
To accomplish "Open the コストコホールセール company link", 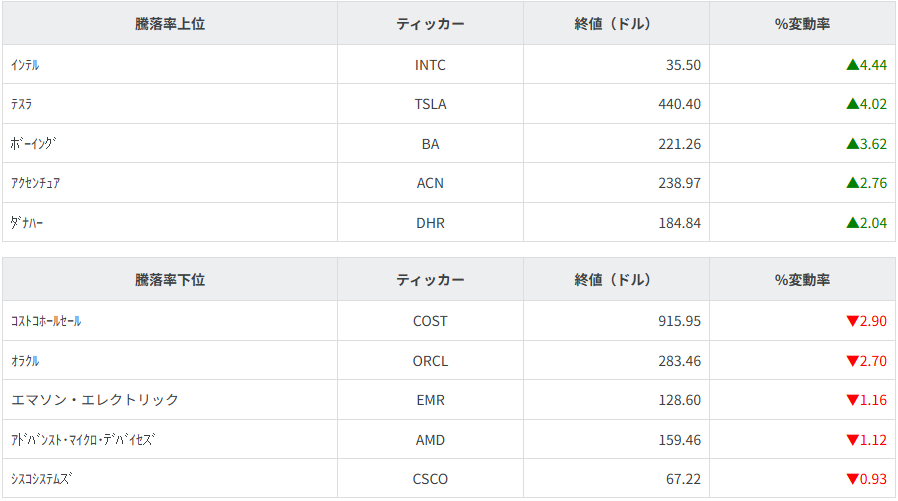I will [x=46, y=321].
